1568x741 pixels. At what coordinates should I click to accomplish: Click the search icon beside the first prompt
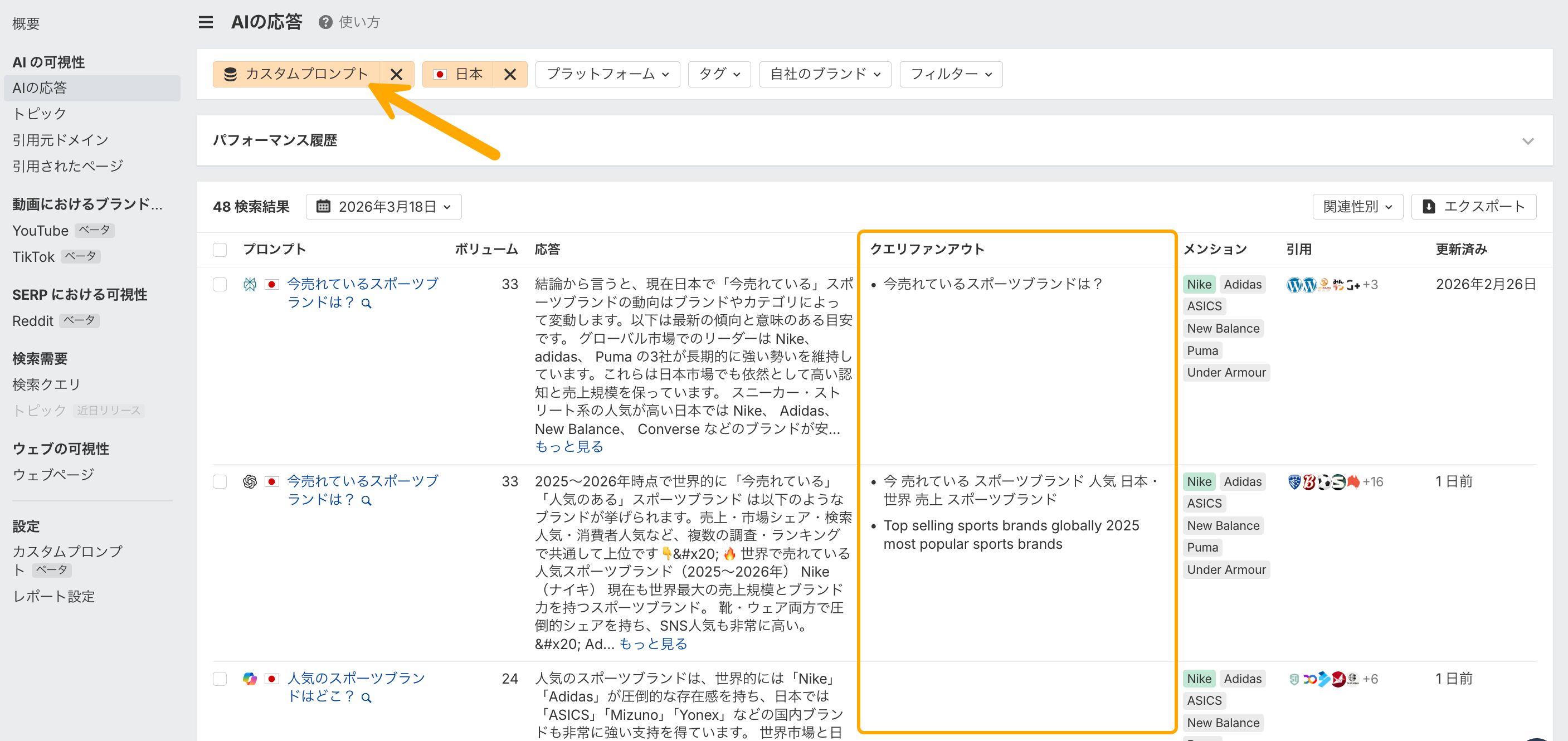(367, 303)
